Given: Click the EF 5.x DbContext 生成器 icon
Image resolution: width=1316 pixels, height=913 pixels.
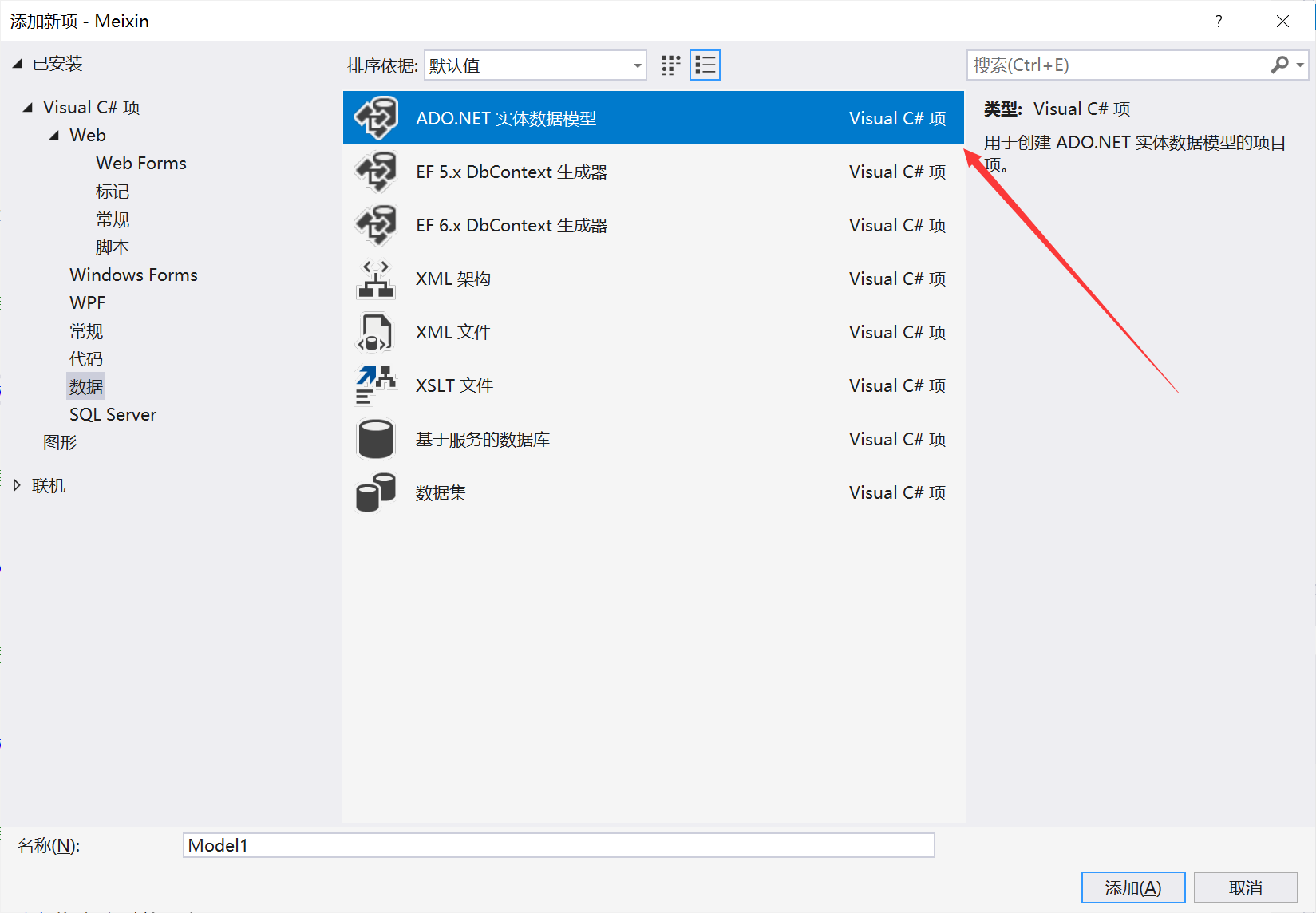Looking at the screenshot, I should [x=376, y=172].
